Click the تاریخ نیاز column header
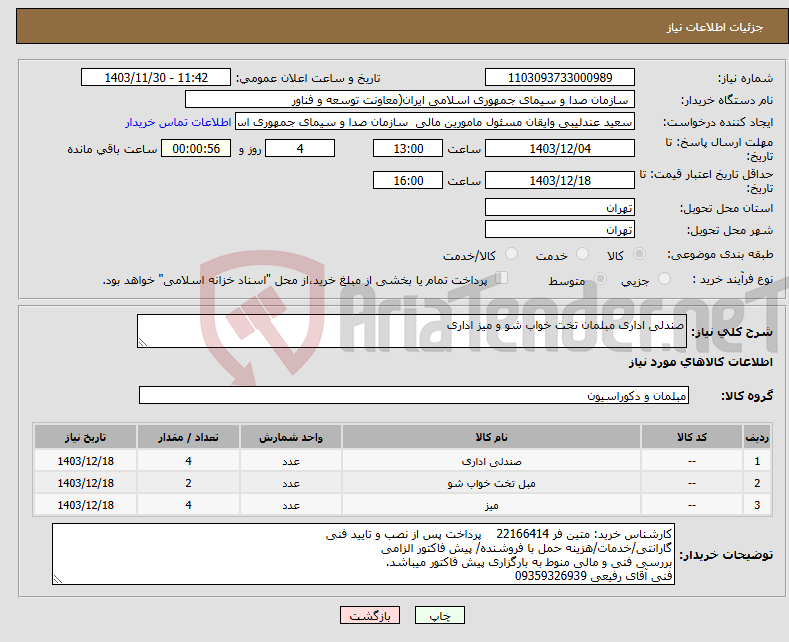This screenshot has height=642, width=789. click(86, 437)
